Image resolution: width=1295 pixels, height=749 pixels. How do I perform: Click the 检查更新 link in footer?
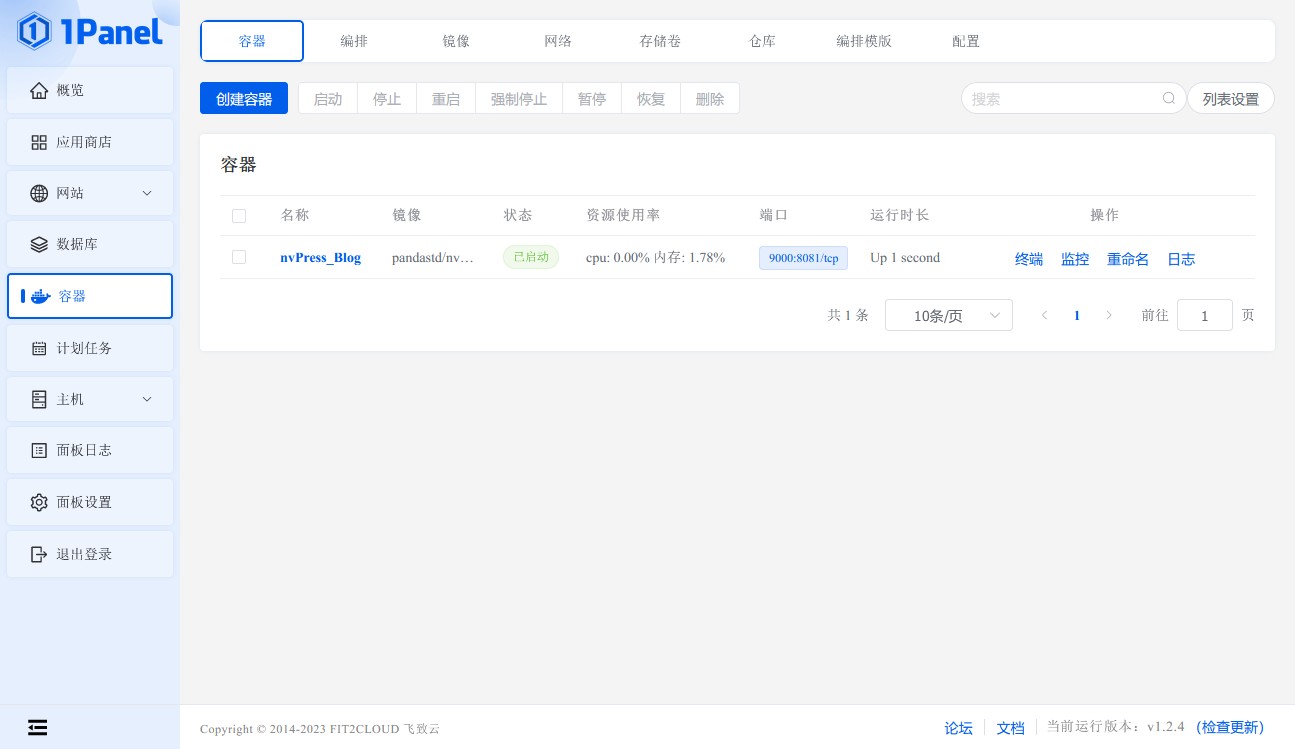[x=1230, y=727]
